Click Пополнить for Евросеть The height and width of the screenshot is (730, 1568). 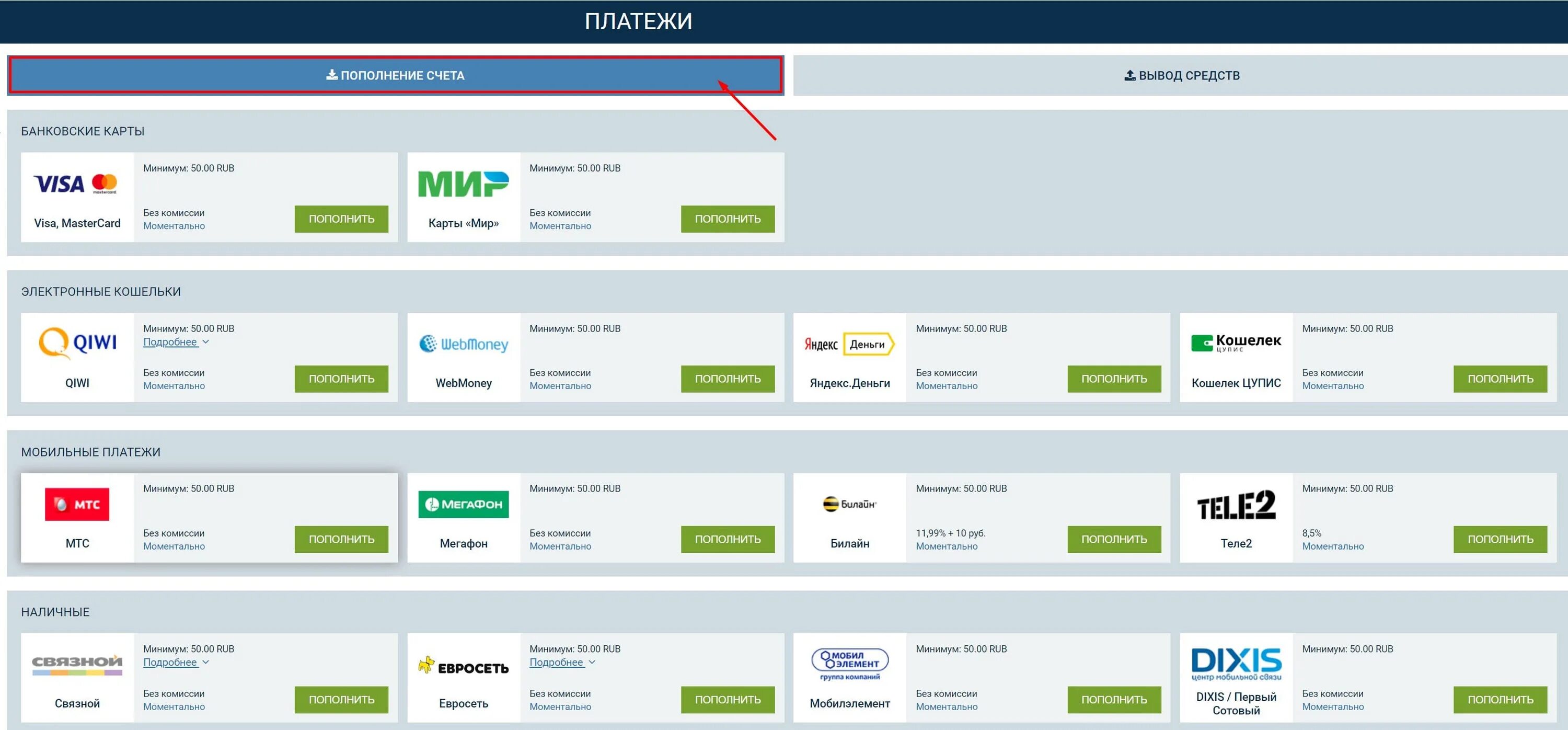728,700
